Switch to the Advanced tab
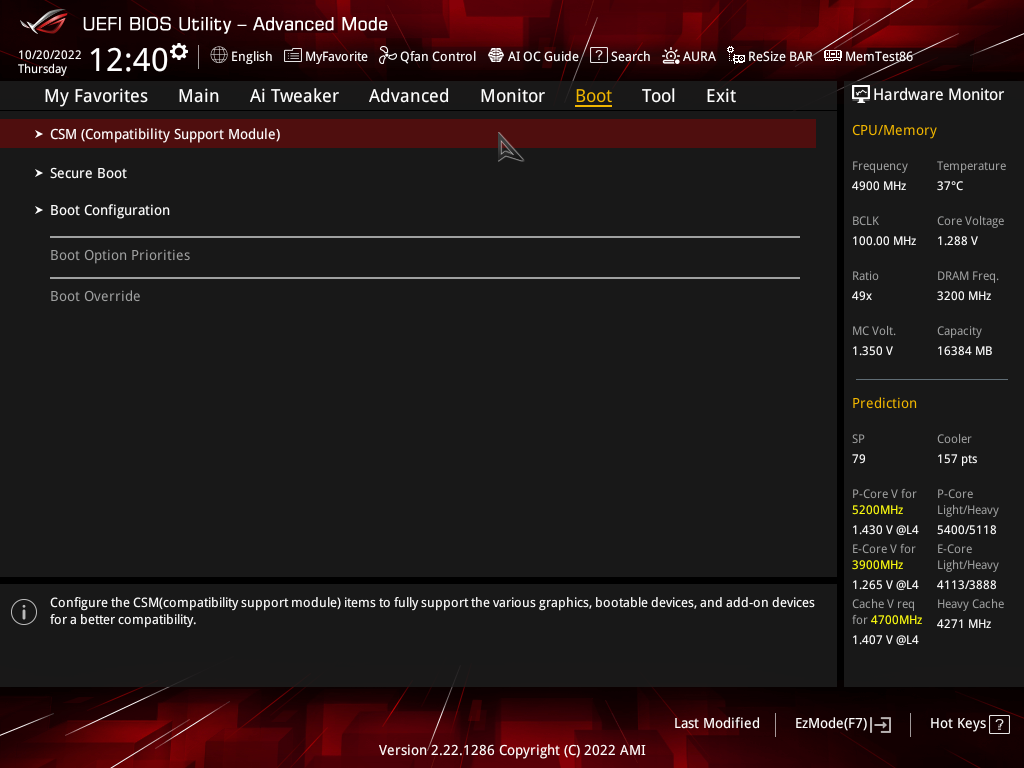The width and height of the screenshot is (1024, 768). tap(408, 96)
